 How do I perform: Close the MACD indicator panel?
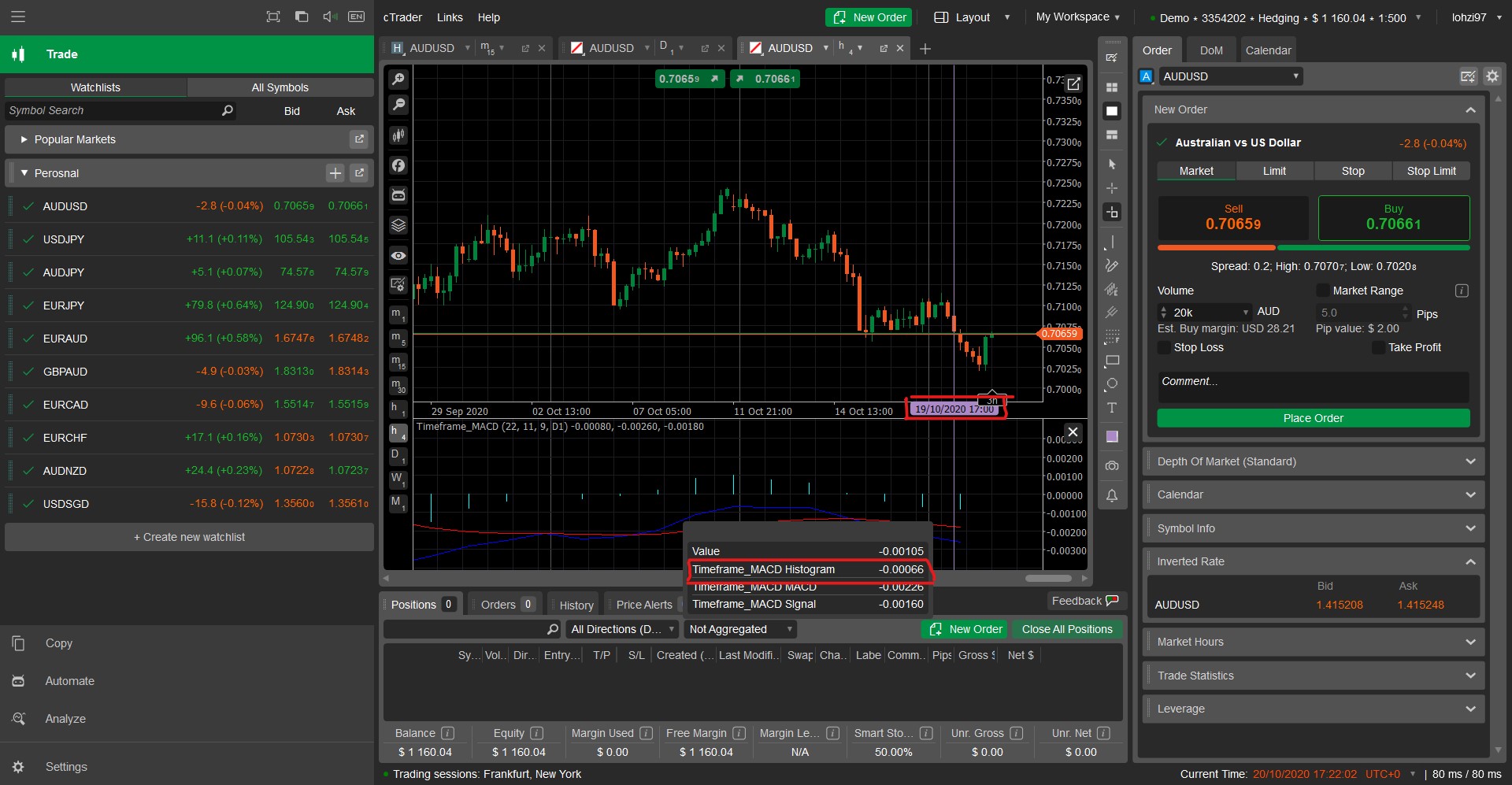tap(1073, 431)
